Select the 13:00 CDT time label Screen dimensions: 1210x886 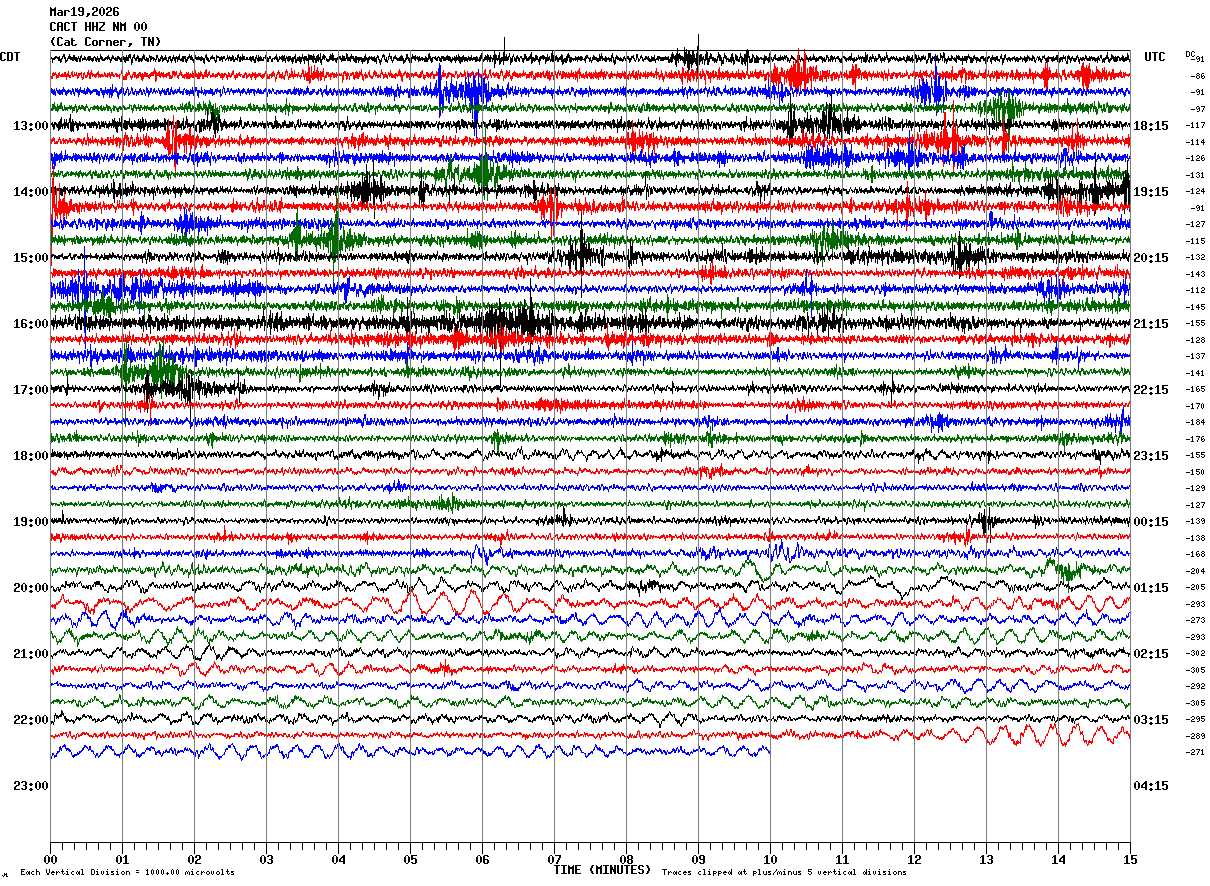tap(30, 126)
